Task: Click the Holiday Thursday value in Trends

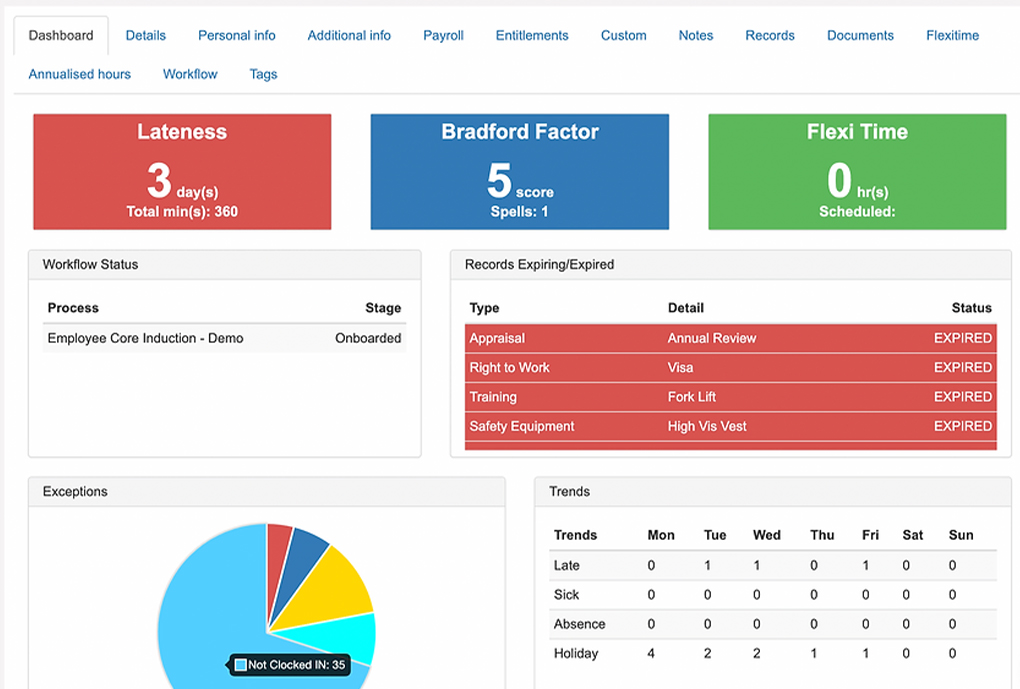Action: pos(814,653)
